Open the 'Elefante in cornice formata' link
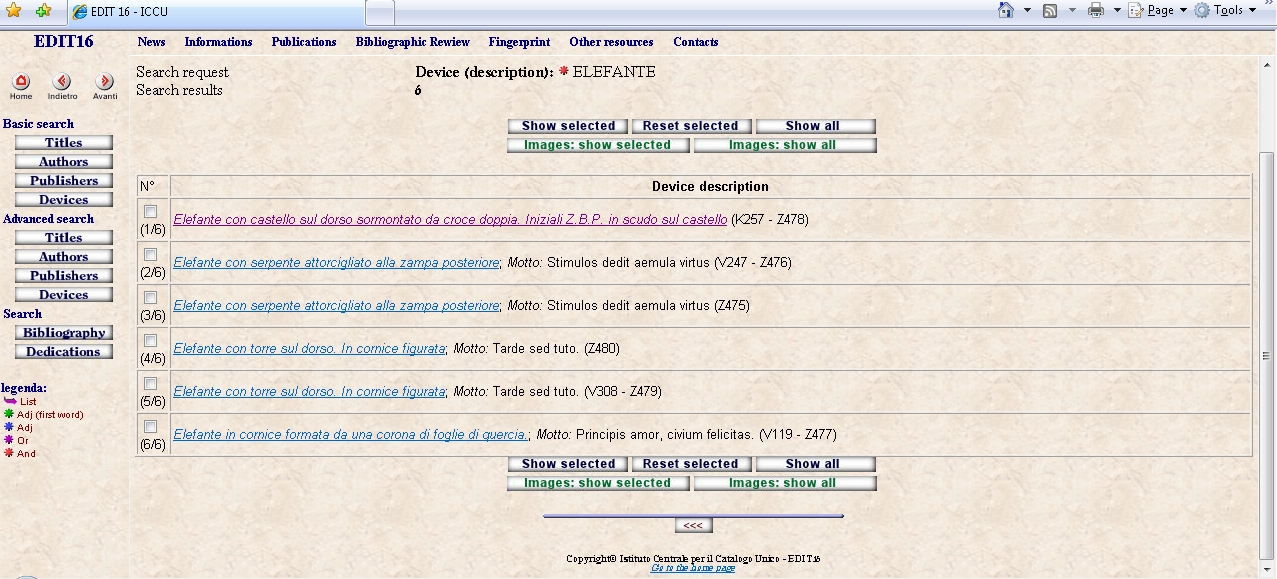The height and width of the screenshot is (579, 1277). click(351, 435)
